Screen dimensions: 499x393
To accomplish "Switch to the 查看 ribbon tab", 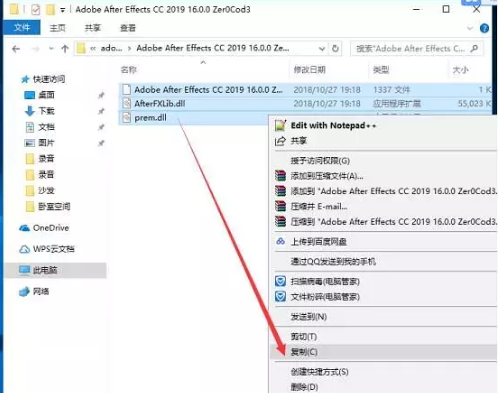I will click(128, 28).
